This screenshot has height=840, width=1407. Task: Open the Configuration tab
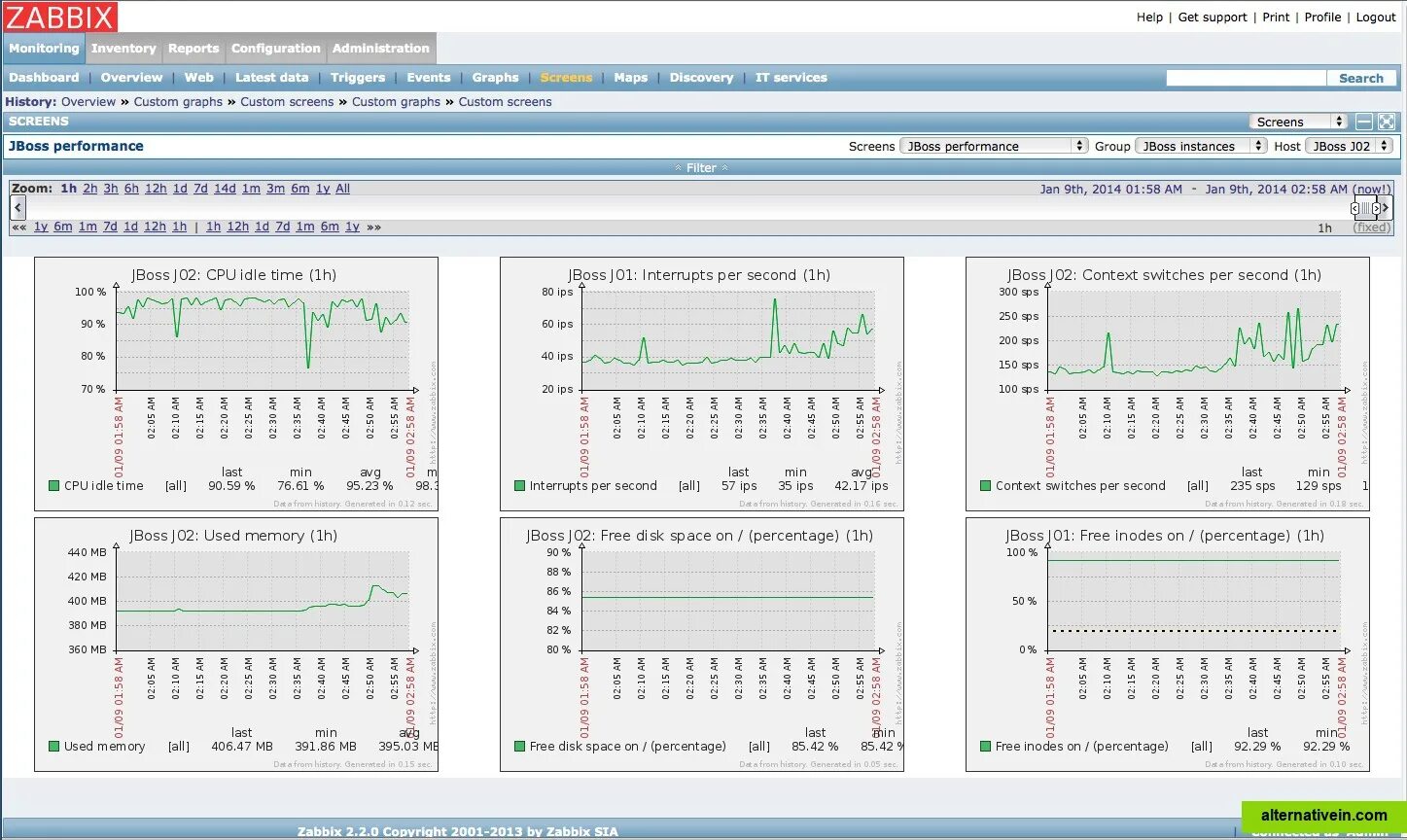tap(275, 49)
